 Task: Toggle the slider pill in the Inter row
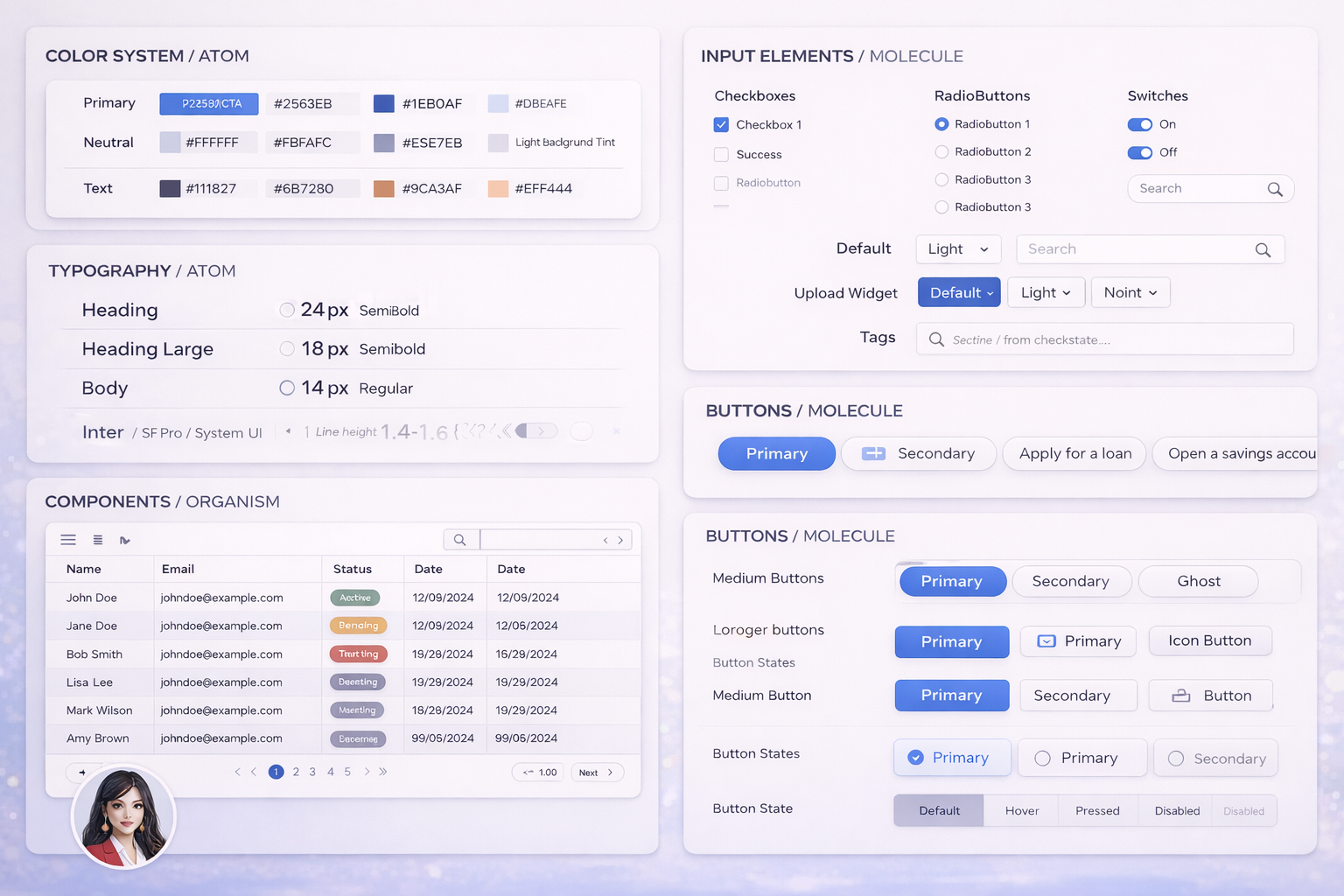point(536,430)
